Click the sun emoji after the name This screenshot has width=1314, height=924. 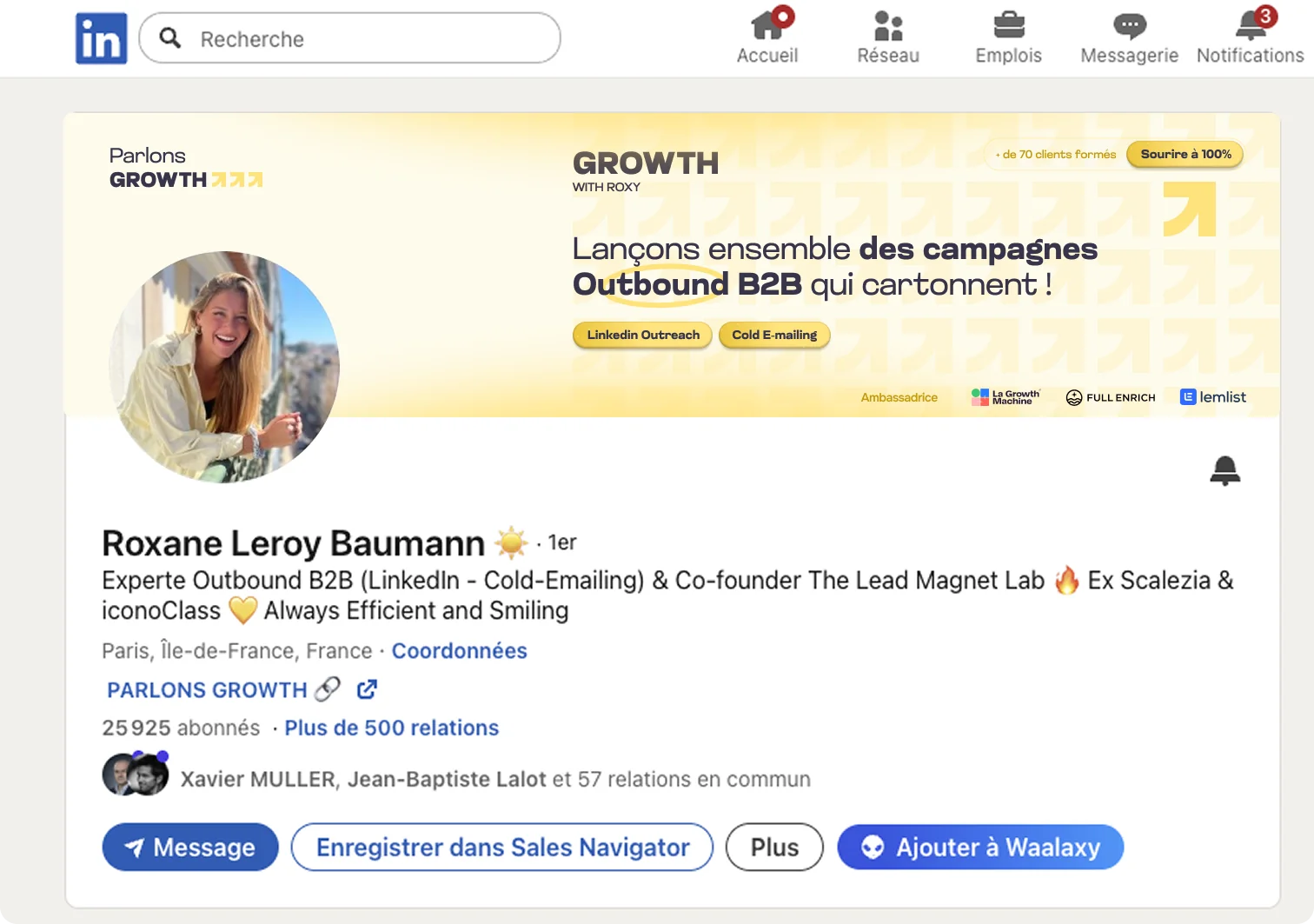511,542
